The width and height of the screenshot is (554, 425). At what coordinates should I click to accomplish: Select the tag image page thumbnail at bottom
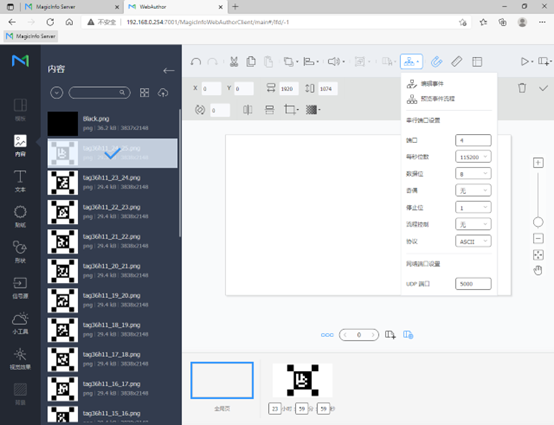pyautogui.click(x=302, y=380)
